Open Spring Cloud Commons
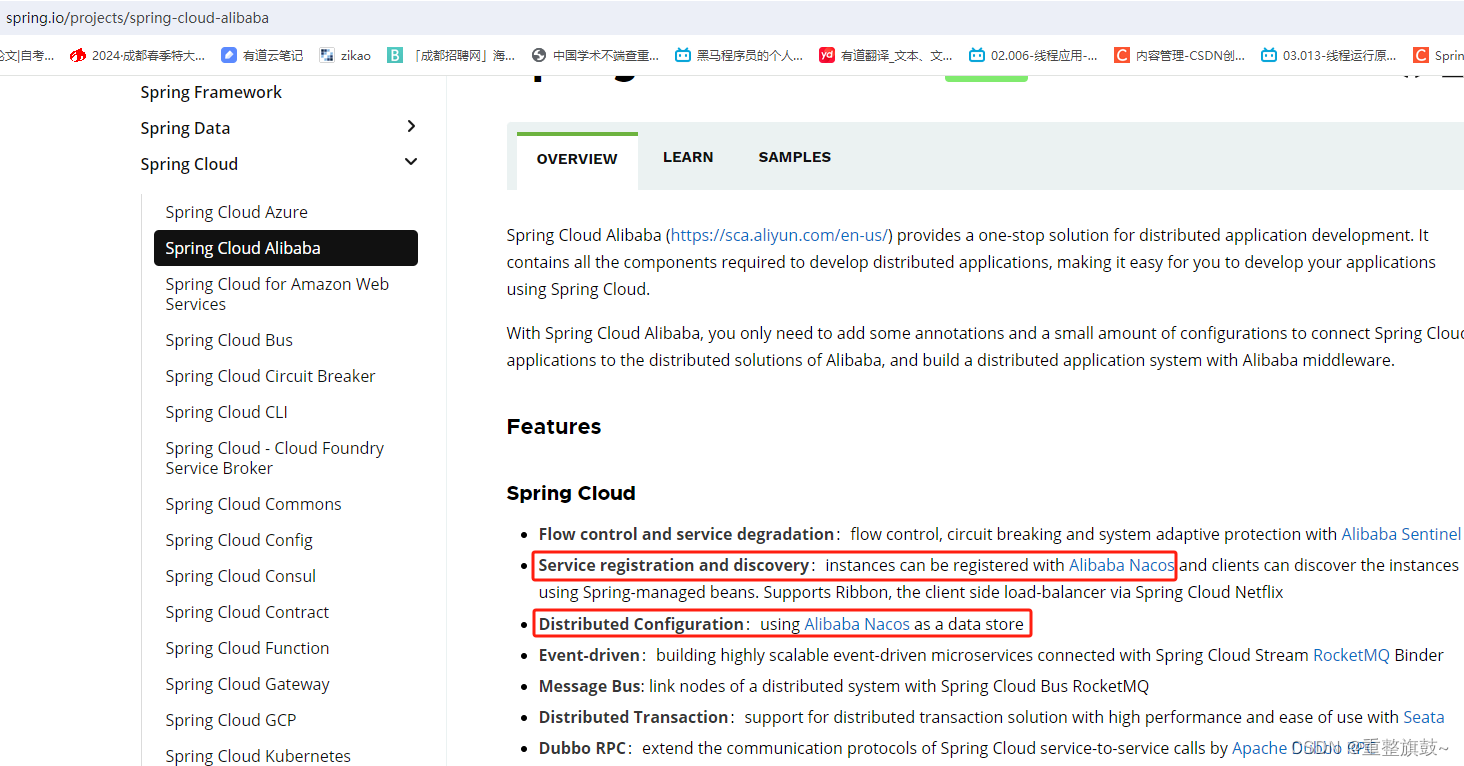The image size is (1464, 766). coord(253,504)
